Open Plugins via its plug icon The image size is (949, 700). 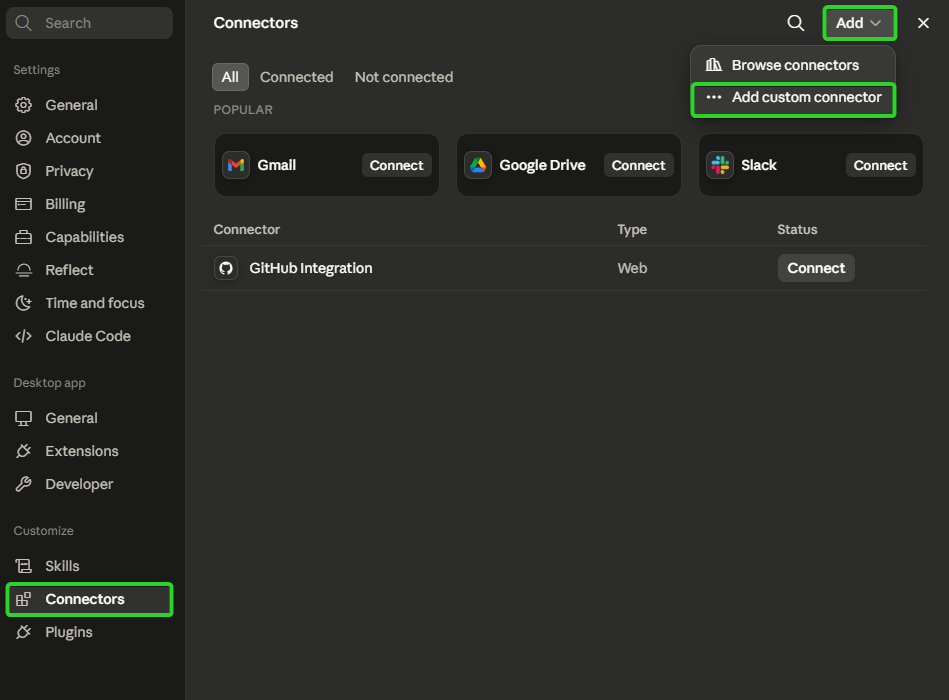click(24, 632)
